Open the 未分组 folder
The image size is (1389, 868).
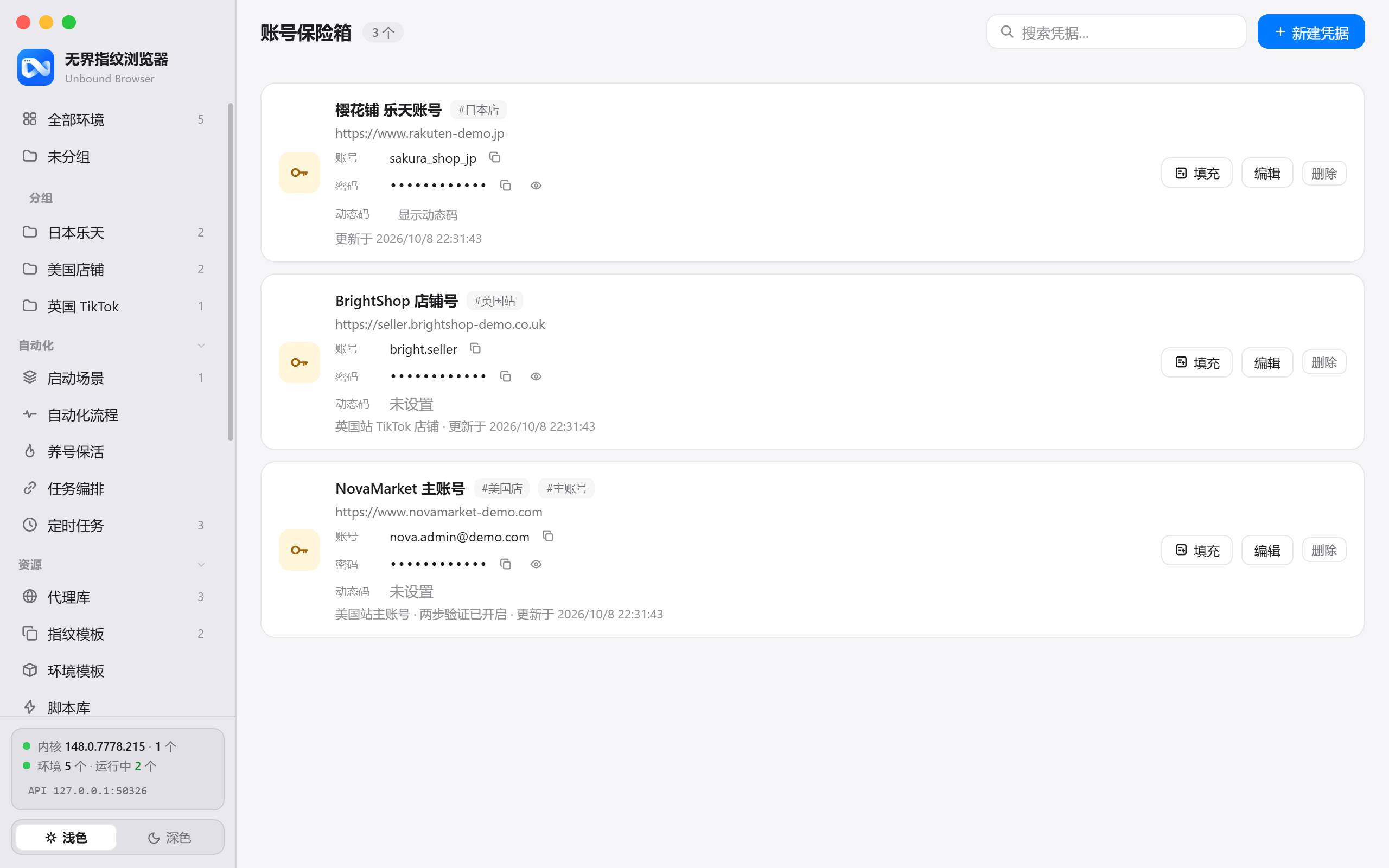113,156
